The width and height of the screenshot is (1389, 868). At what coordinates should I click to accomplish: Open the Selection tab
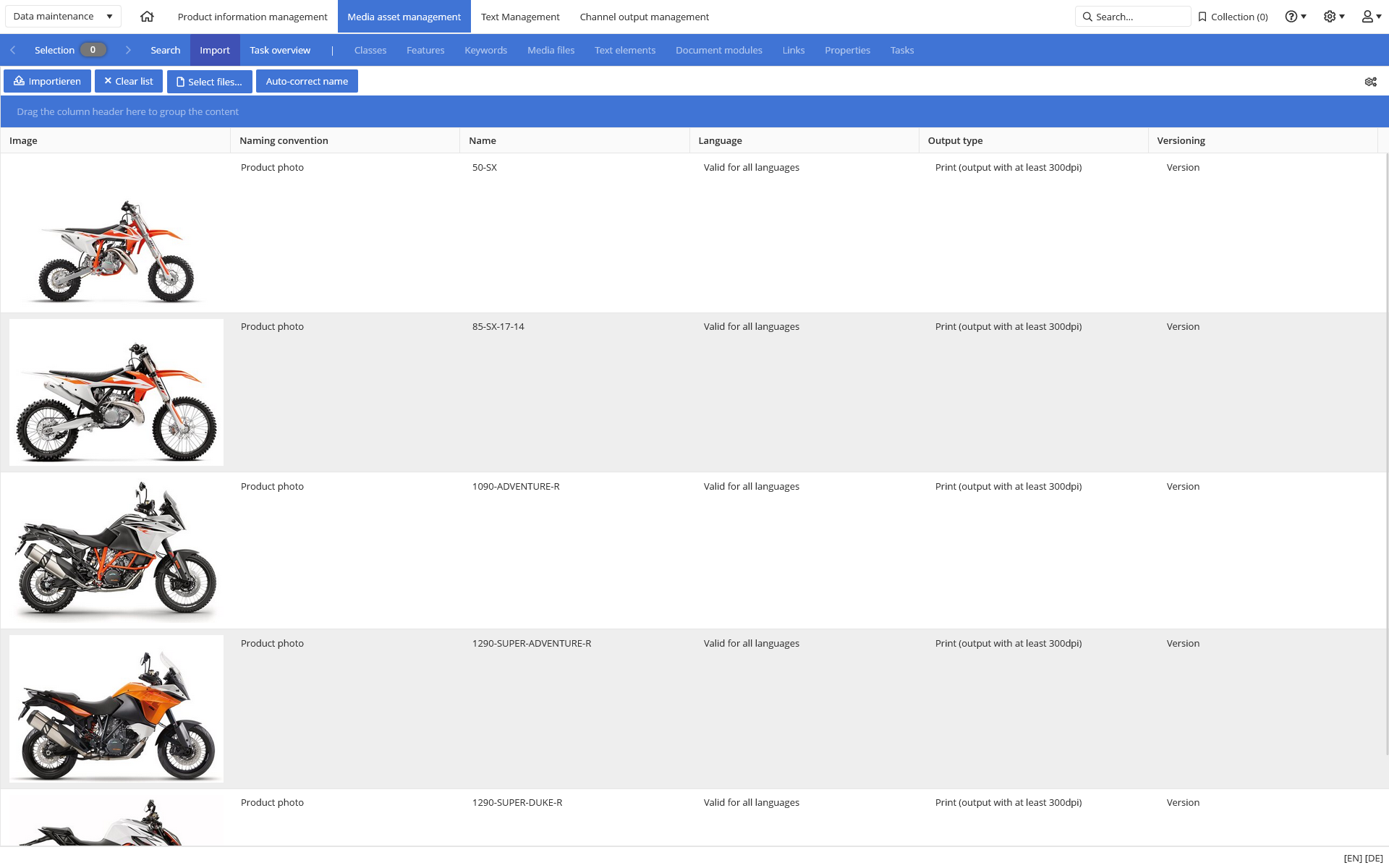70,50
